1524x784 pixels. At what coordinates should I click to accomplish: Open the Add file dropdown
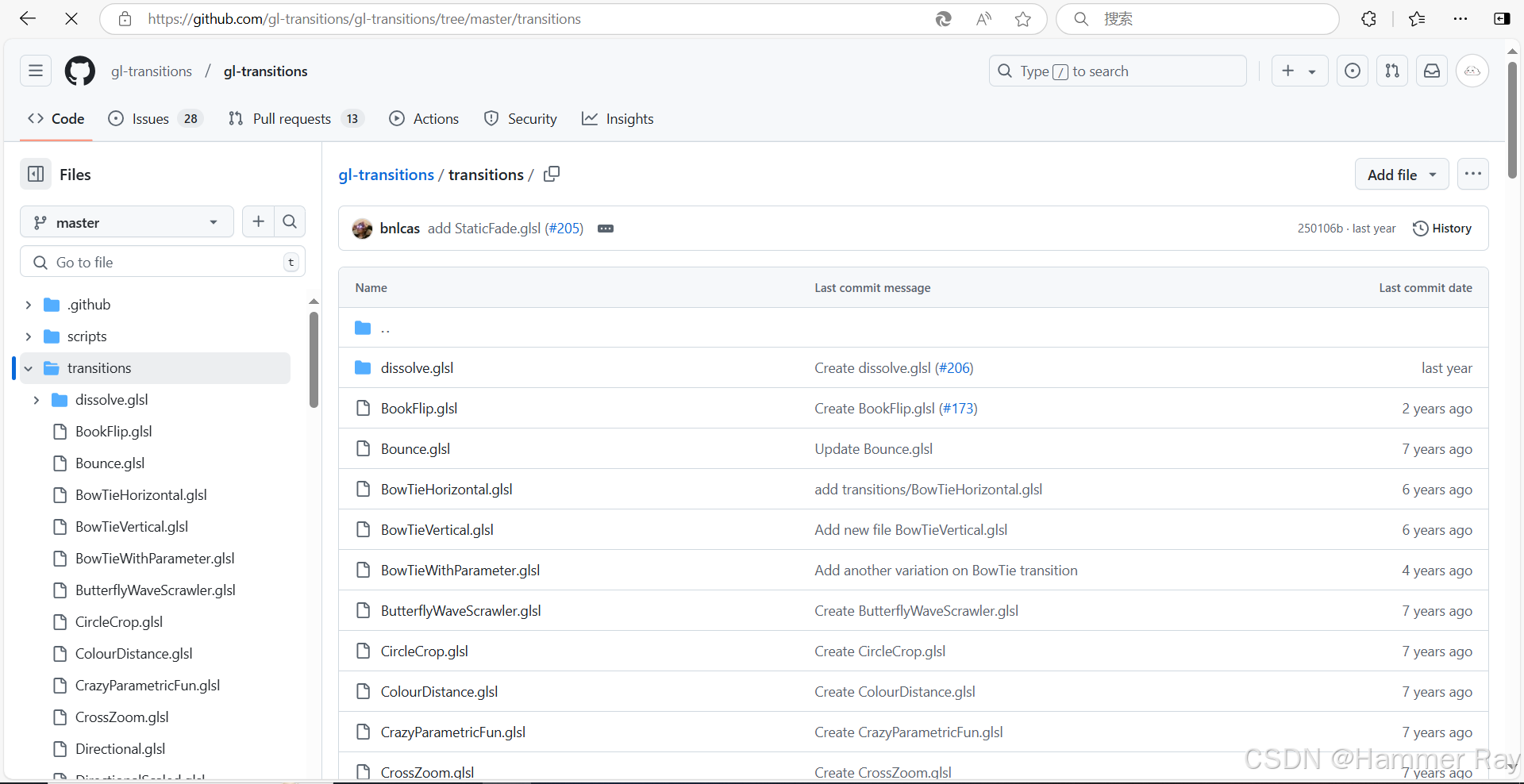pos(1401,174)
